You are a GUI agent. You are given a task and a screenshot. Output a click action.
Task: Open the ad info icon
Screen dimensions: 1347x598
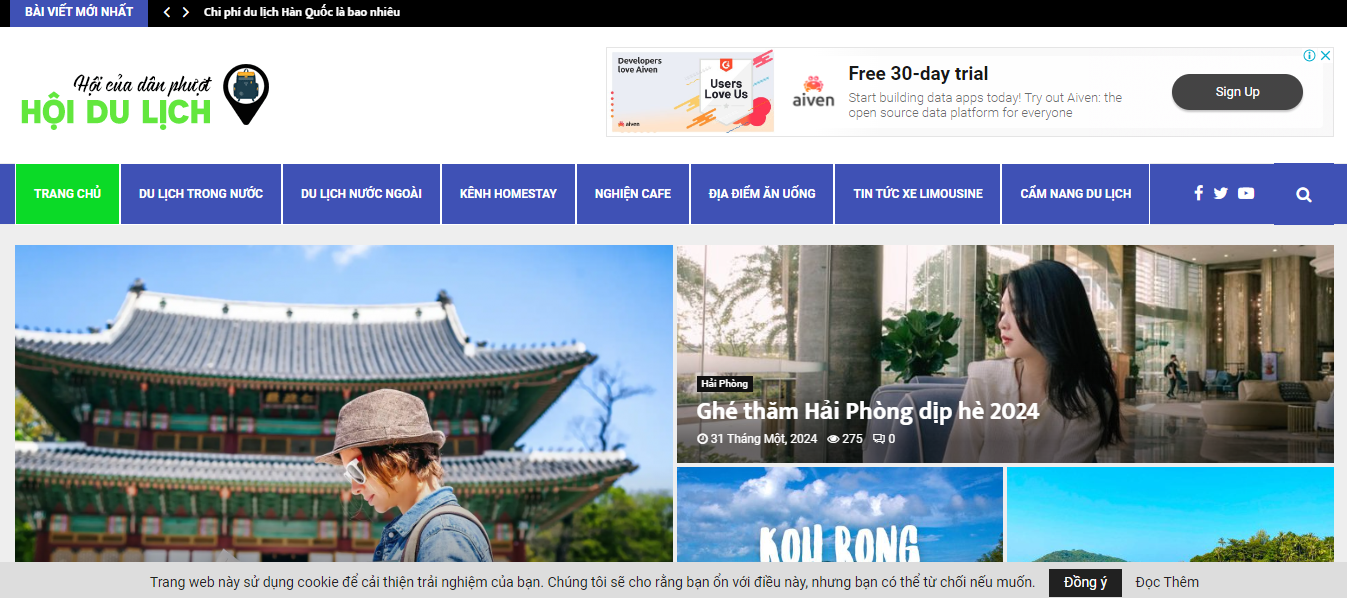pyautogui.click(x=1309, y=56)
